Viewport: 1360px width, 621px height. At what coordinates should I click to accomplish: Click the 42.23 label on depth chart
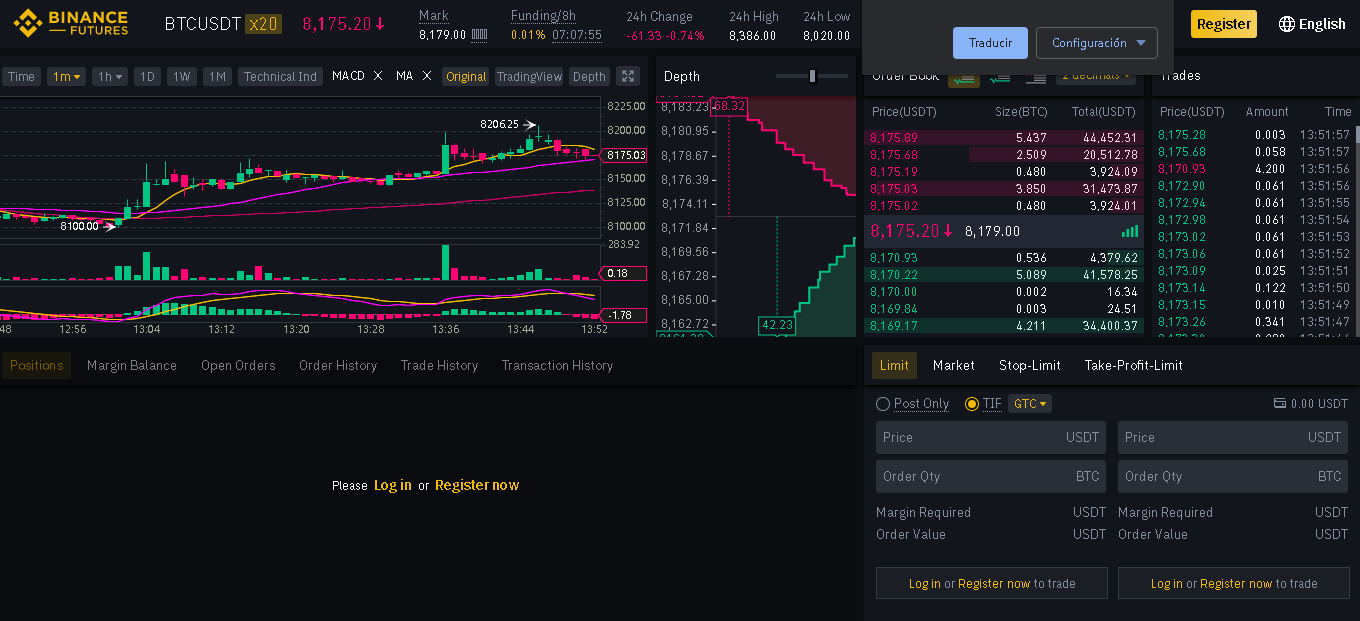777,325
